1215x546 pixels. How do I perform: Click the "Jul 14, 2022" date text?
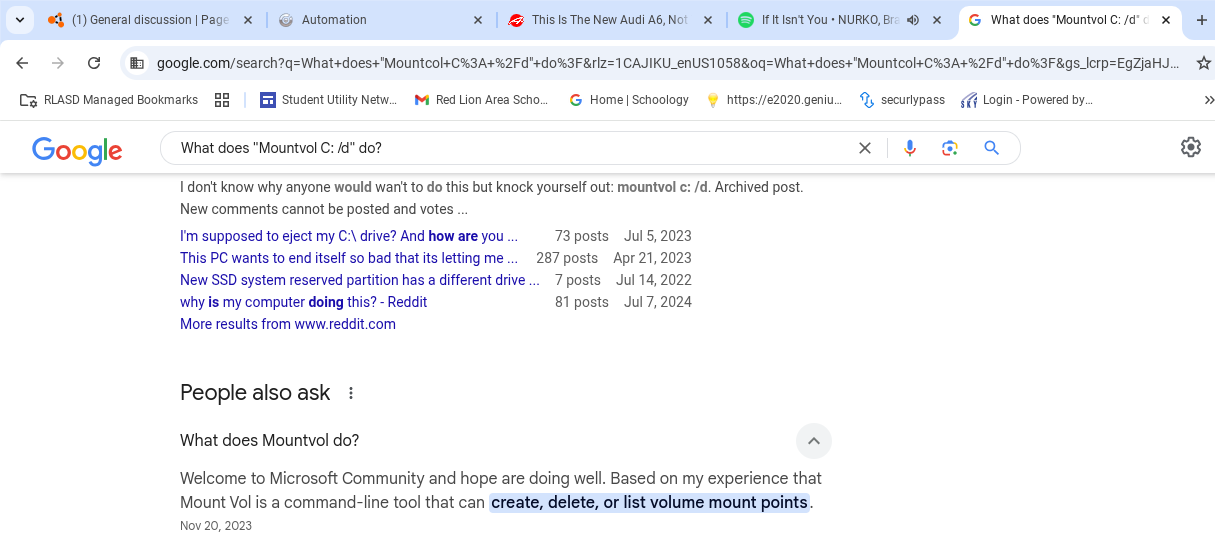(x=654, y=280)
